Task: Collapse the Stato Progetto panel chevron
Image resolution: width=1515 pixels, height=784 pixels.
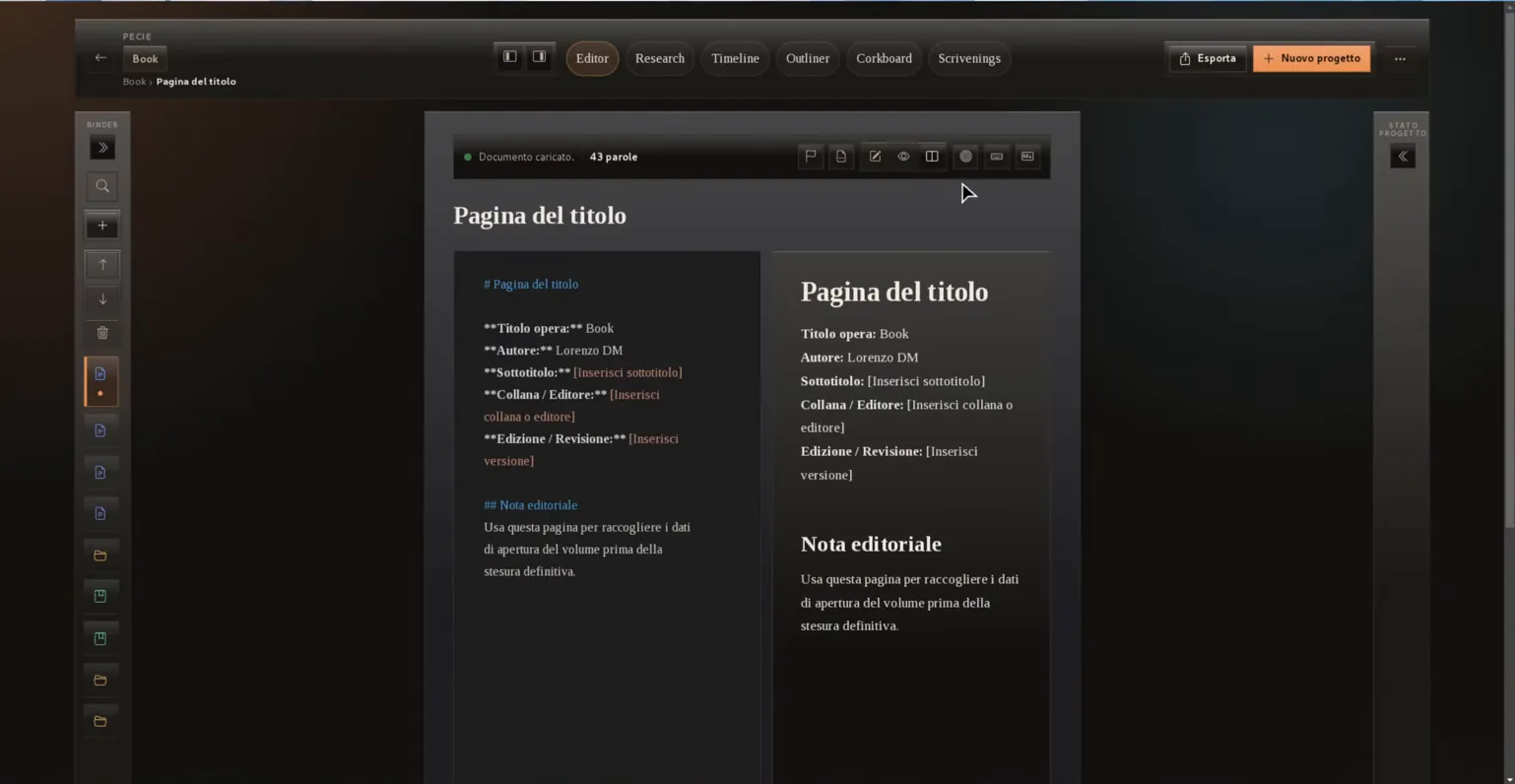Action: coord(1403,157)
